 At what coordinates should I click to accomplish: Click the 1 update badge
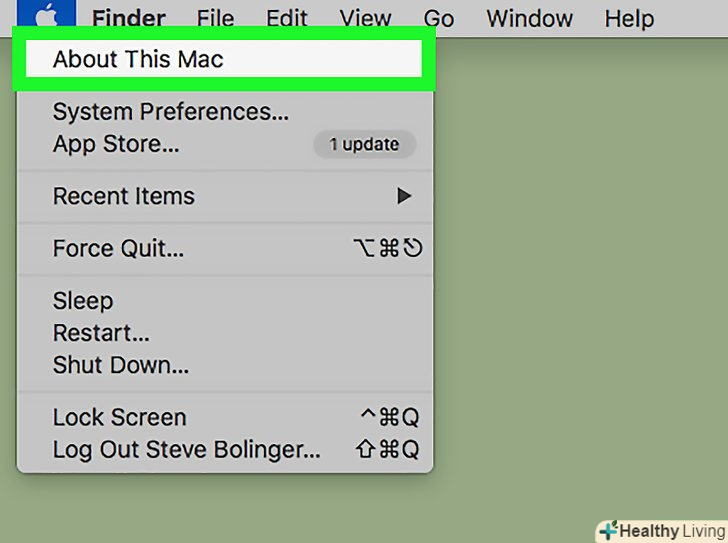click(x=364, y=144)
